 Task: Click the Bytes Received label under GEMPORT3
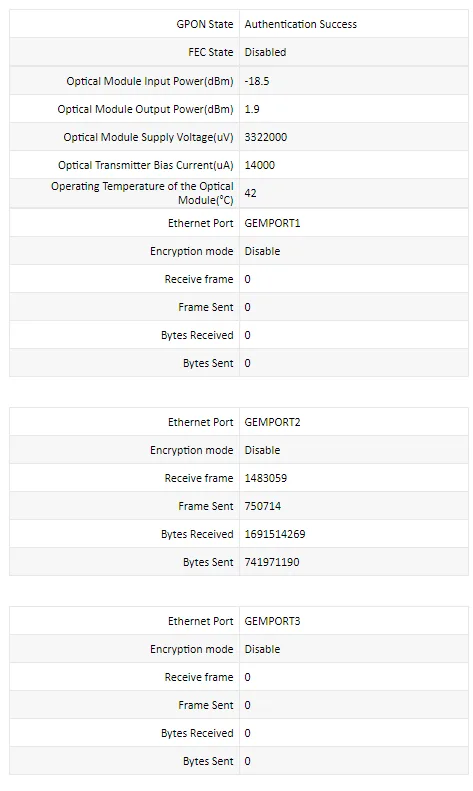tap(197, 733)
